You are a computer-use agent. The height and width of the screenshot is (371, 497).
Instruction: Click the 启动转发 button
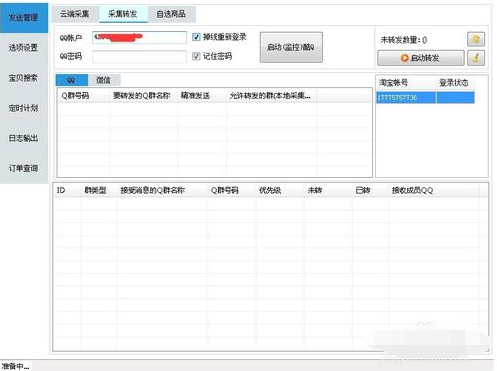421,58
